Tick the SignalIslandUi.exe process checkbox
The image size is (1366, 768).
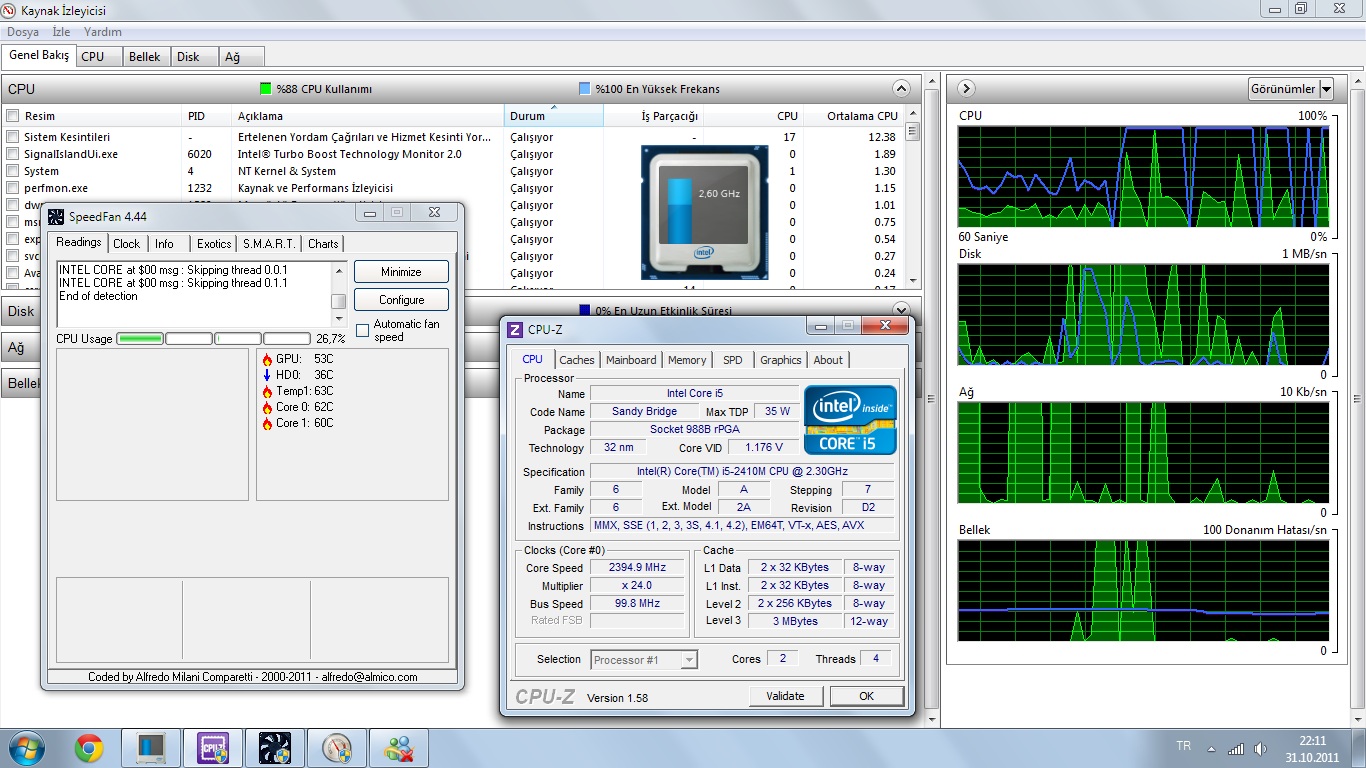pyautogui.click(x=13, y=154)
